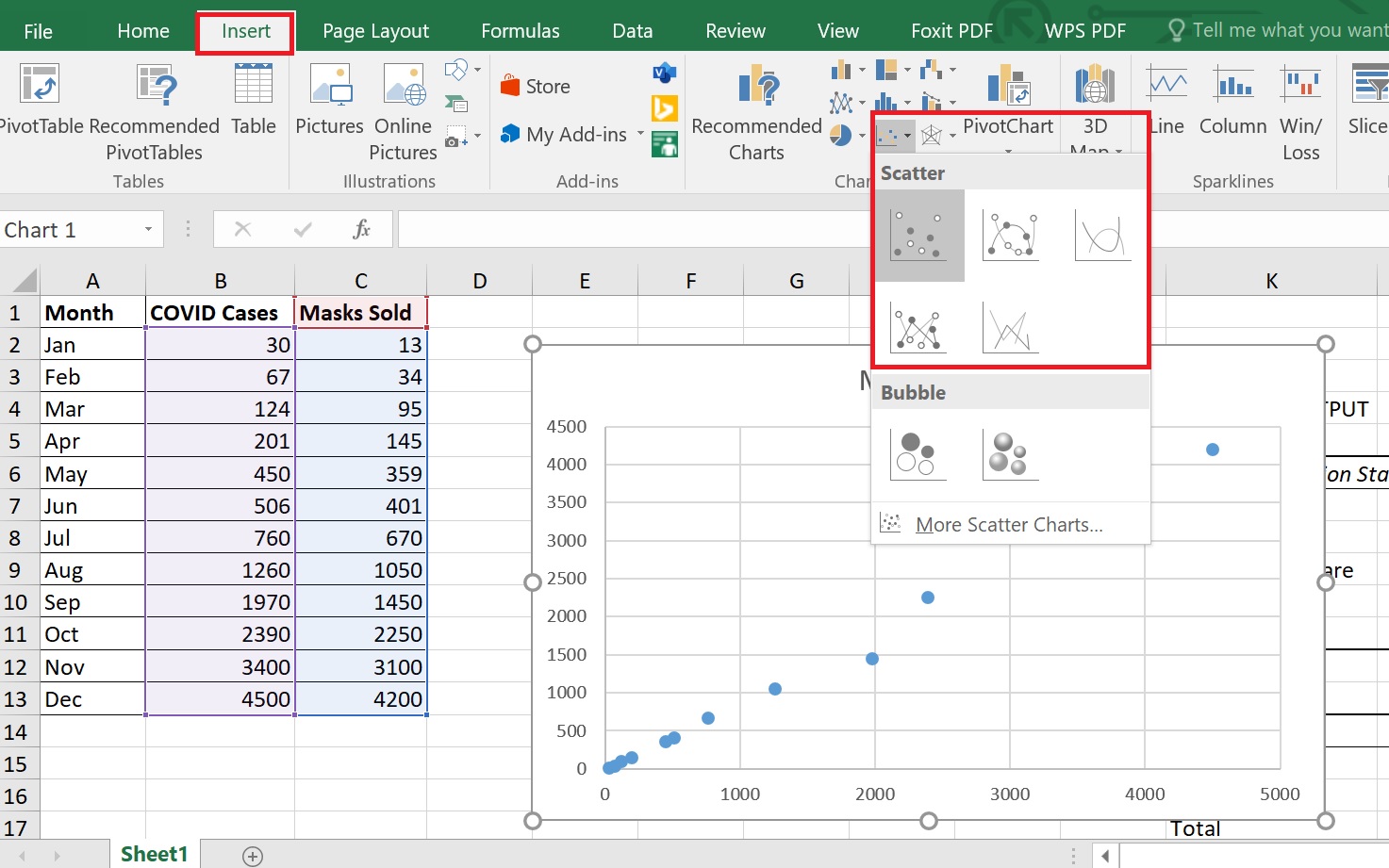Insert Pictures from the Illustrations group

[329, 100]
